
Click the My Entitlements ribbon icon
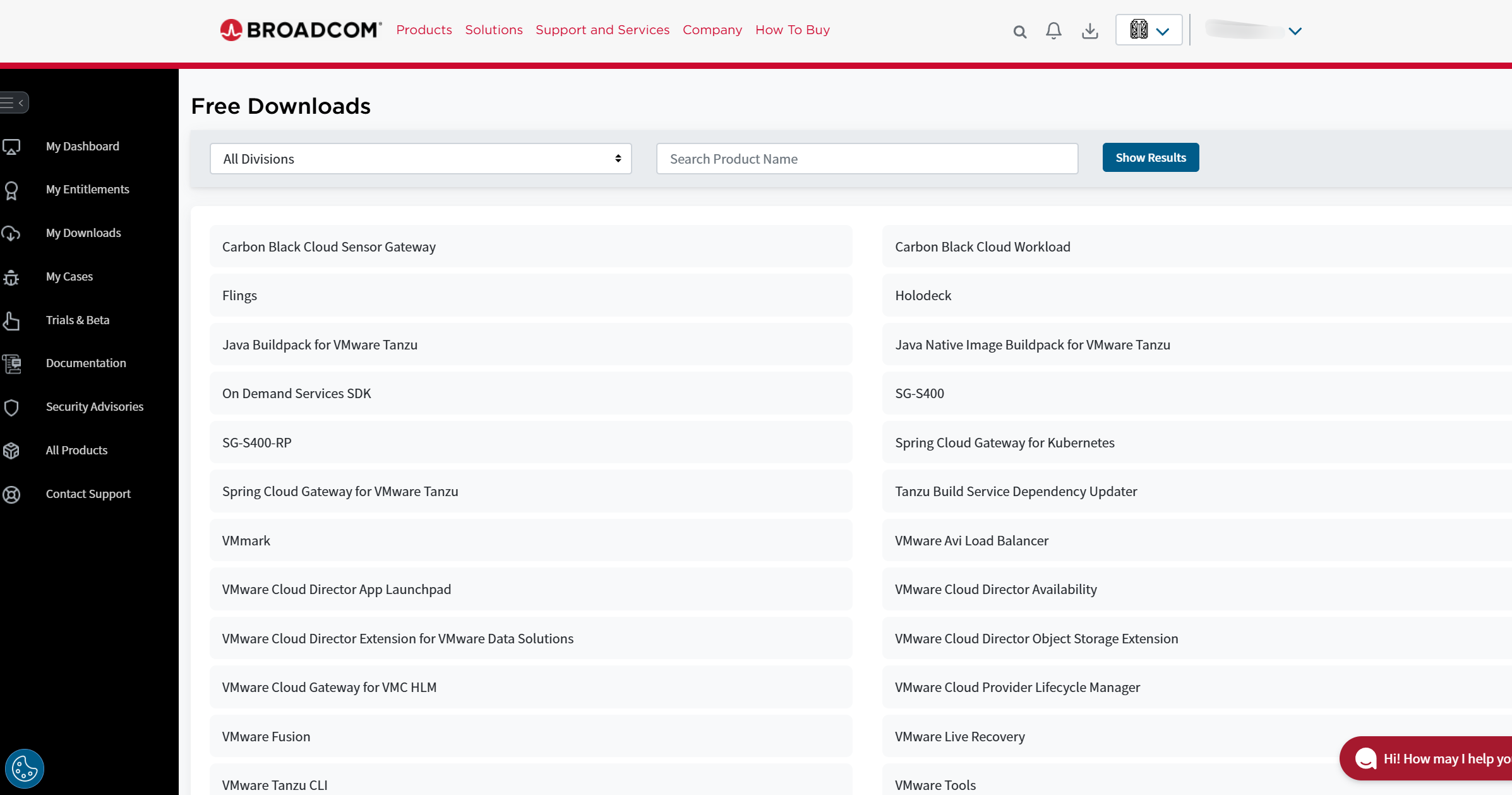click(11, 190)
